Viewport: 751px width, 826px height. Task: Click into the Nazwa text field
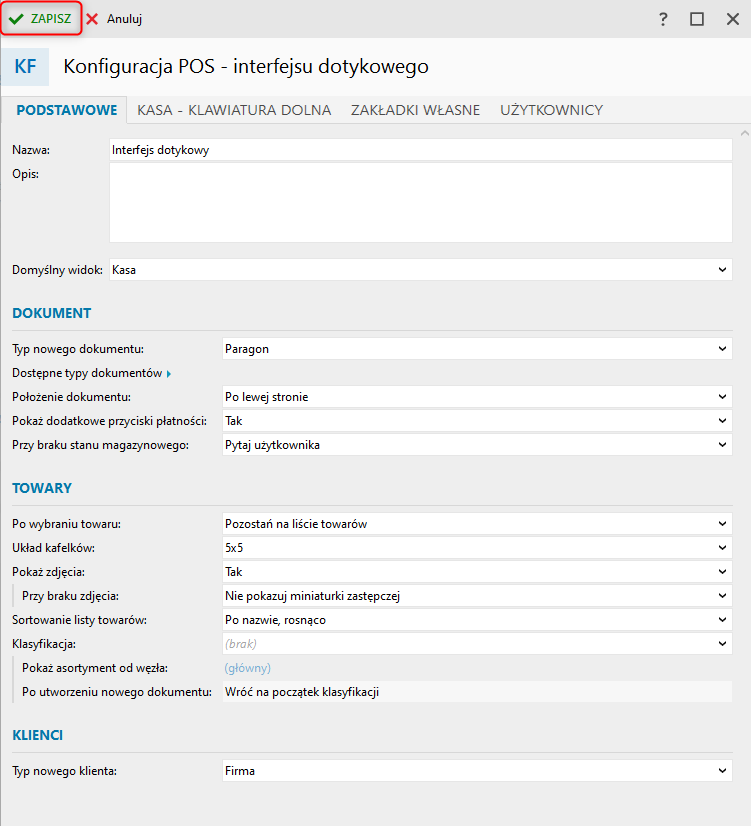coord(420,150)
